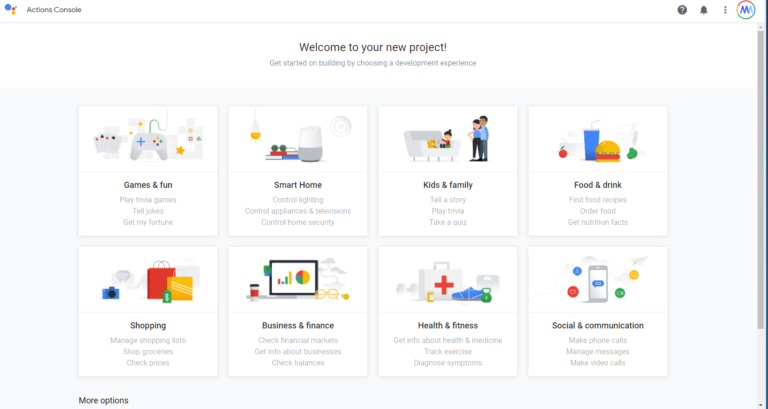Click 'Diagnose symptoms' text
768x409 pixels.
tap(448, 363)
